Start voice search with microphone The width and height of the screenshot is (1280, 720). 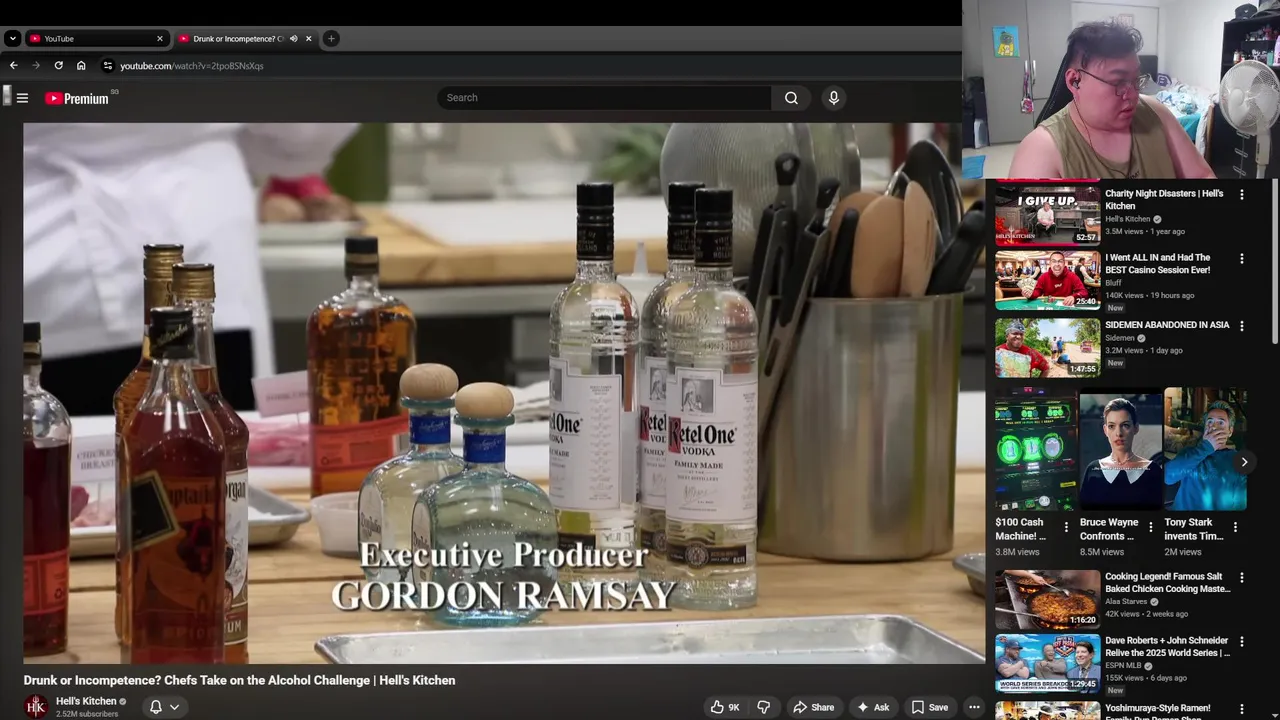pos(833,98)
